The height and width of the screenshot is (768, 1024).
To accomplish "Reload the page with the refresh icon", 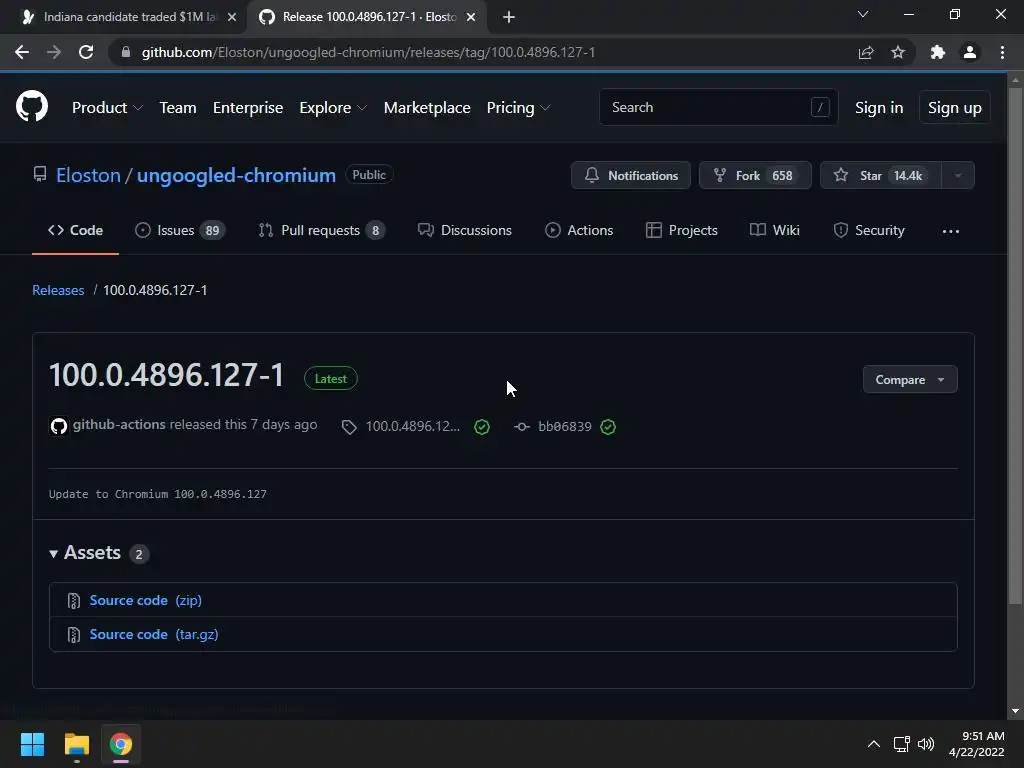I will [x=86, y=52].
